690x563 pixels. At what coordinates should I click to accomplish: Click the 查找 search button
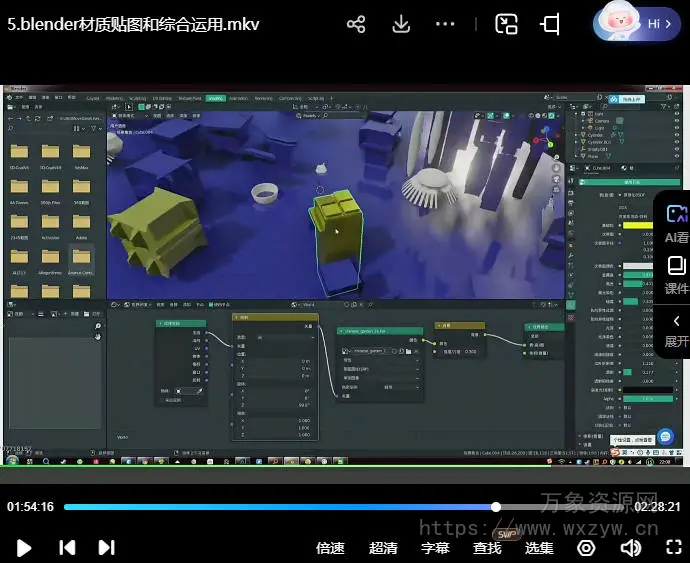click(487, 547)
